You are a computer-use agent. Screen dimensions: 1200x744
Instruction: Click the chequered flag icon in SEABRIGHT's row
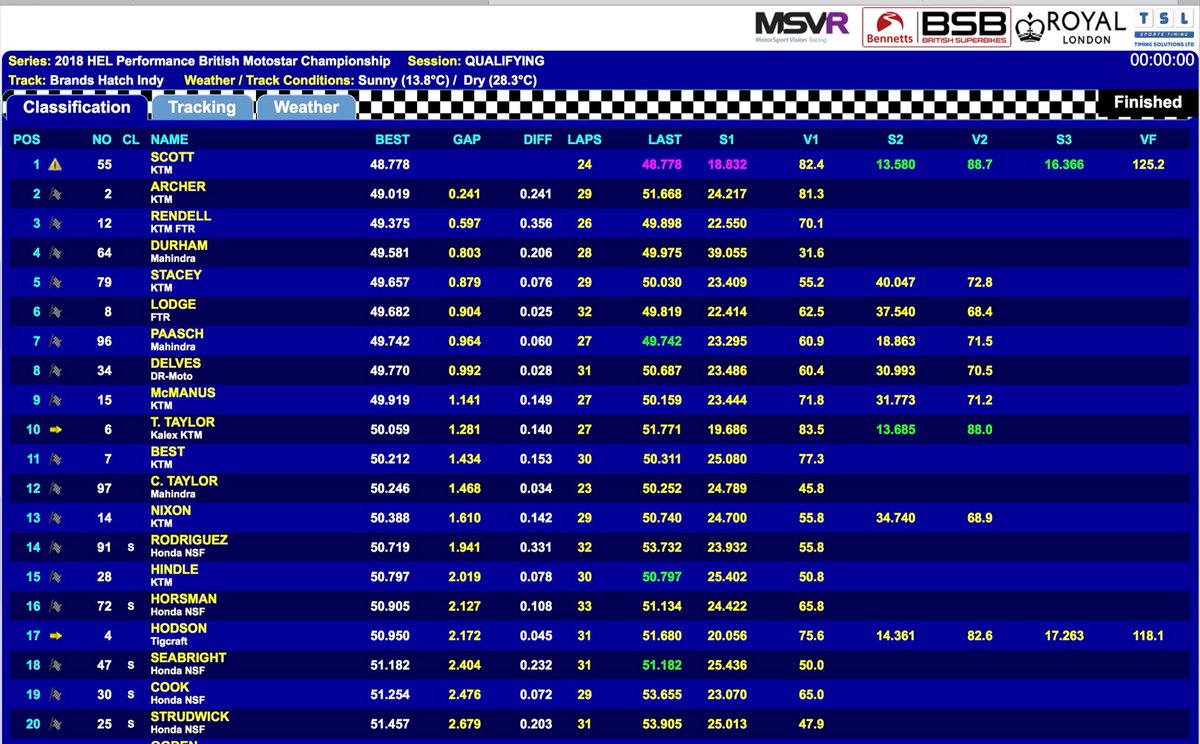[x=55, y=666]
